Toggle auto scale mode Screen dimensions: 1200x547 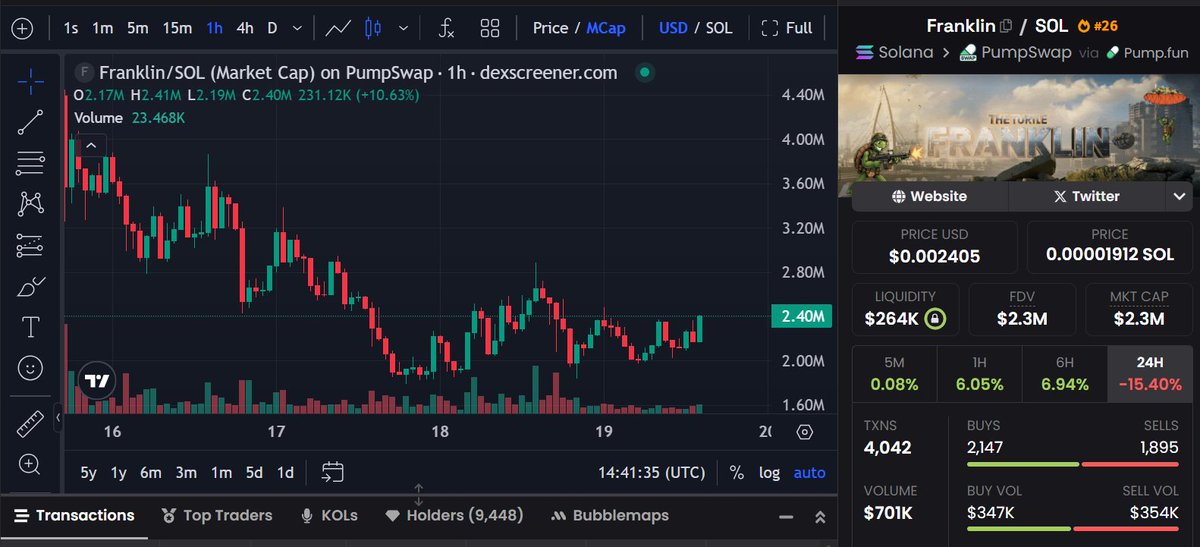809,472
